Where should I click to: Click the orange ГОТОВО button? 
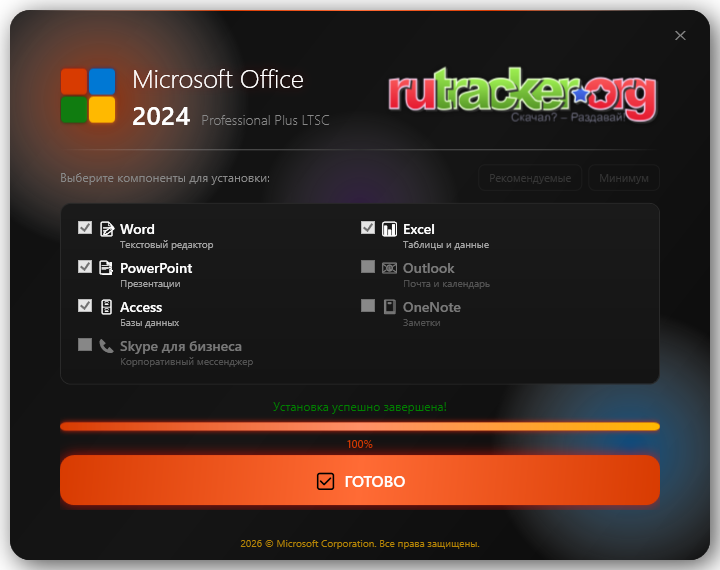360,480
